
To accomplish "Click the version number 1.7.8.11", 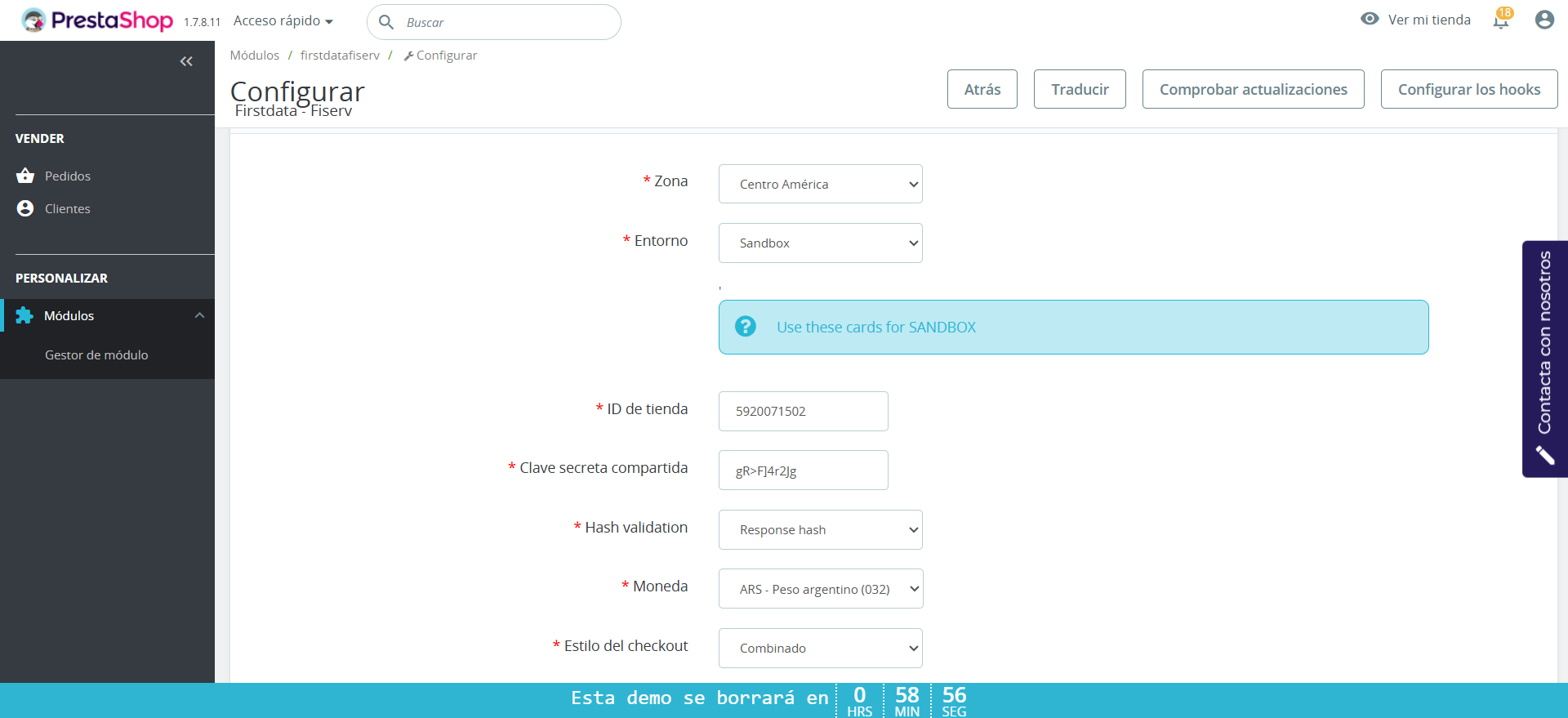I will [202, 22].
